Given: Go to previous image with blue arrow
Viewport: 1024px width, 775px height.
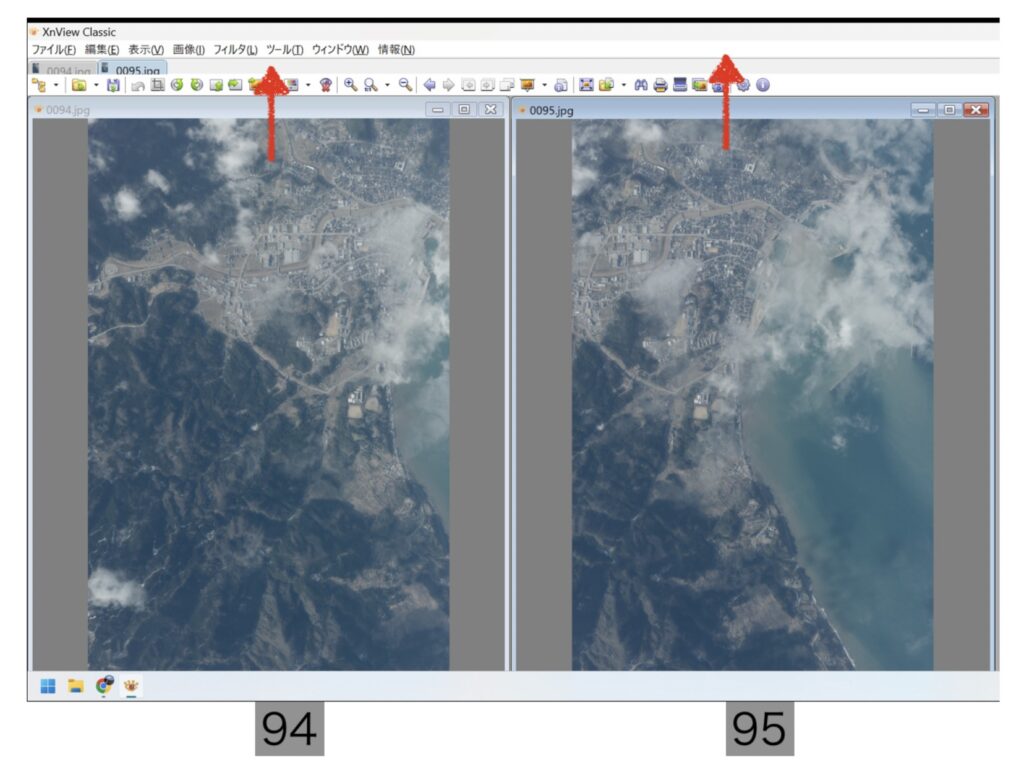Looking at the screenshot, I should coord(430,86).
